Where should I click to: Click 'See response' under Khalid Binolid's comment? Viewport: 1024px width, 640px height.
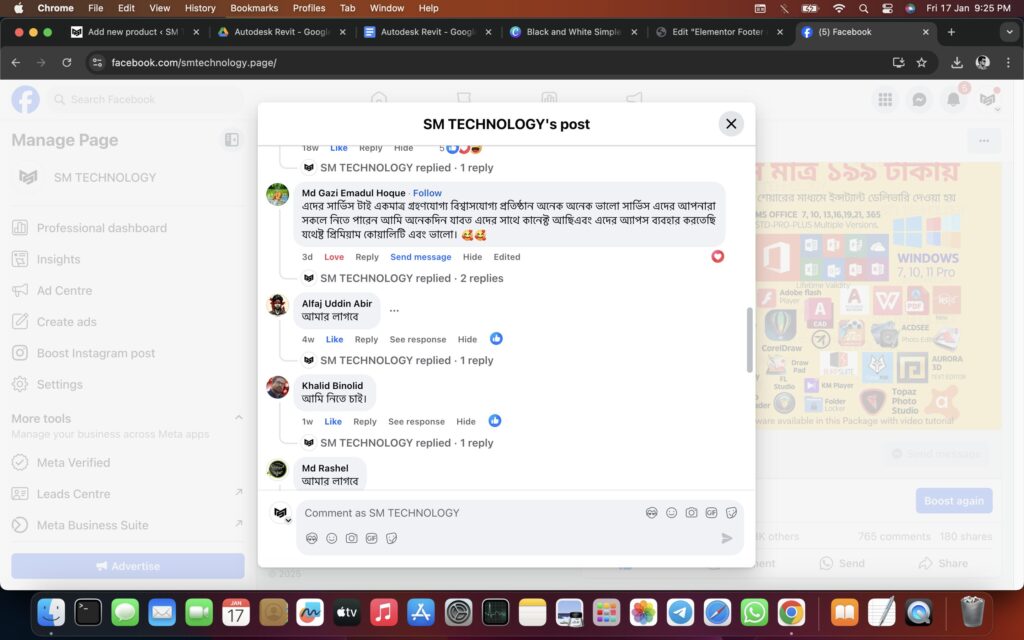(416, 421)
